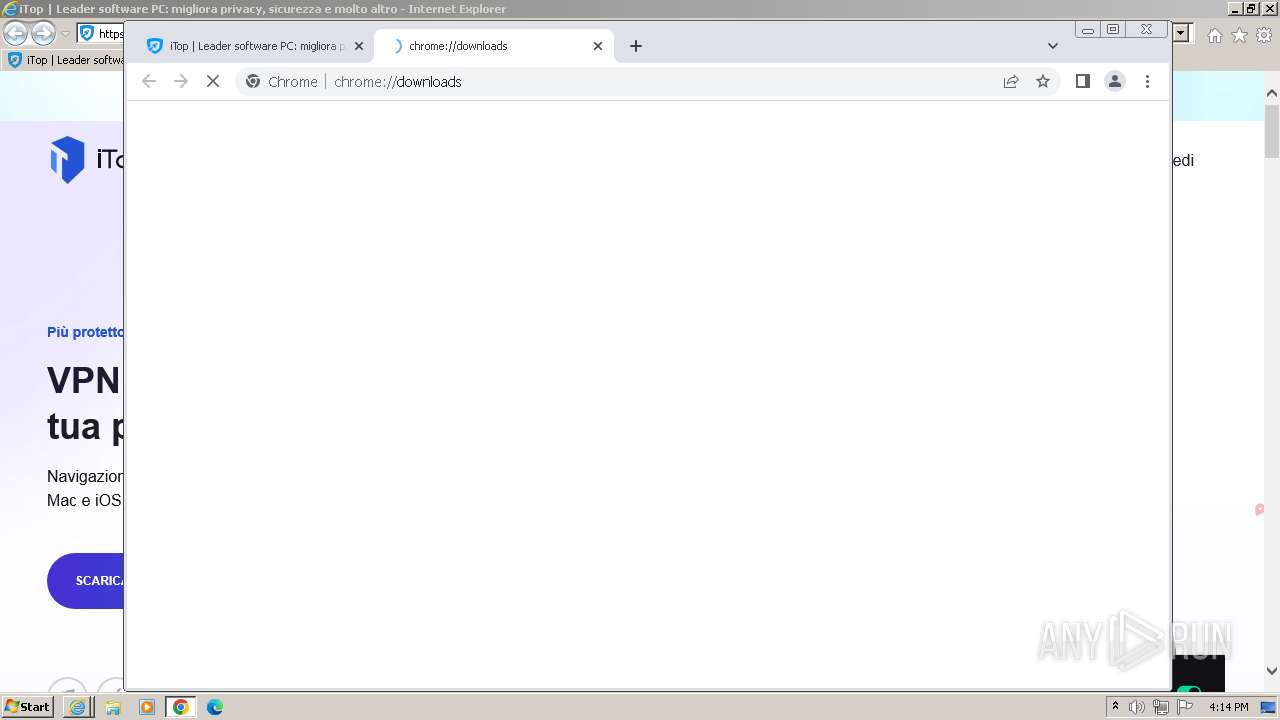Image resolution: width=1280 pixels, height=720 pixels.
Task: Go back in Internet Explorer
Action: 15,34
